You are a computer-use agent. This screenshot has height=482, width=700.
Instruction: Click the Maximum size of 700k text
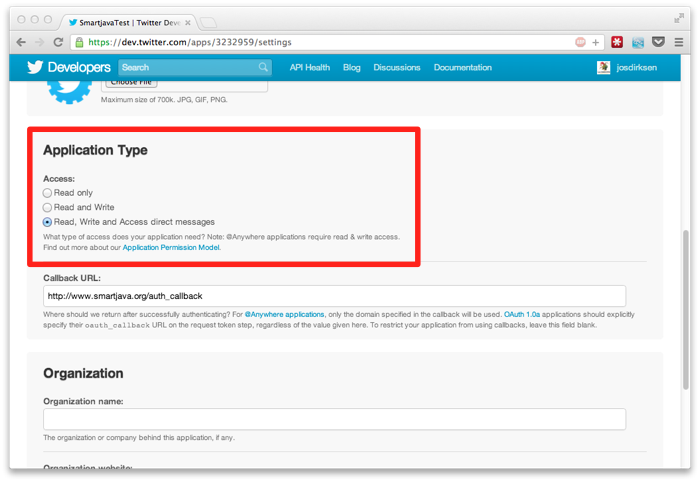point(164,100)
